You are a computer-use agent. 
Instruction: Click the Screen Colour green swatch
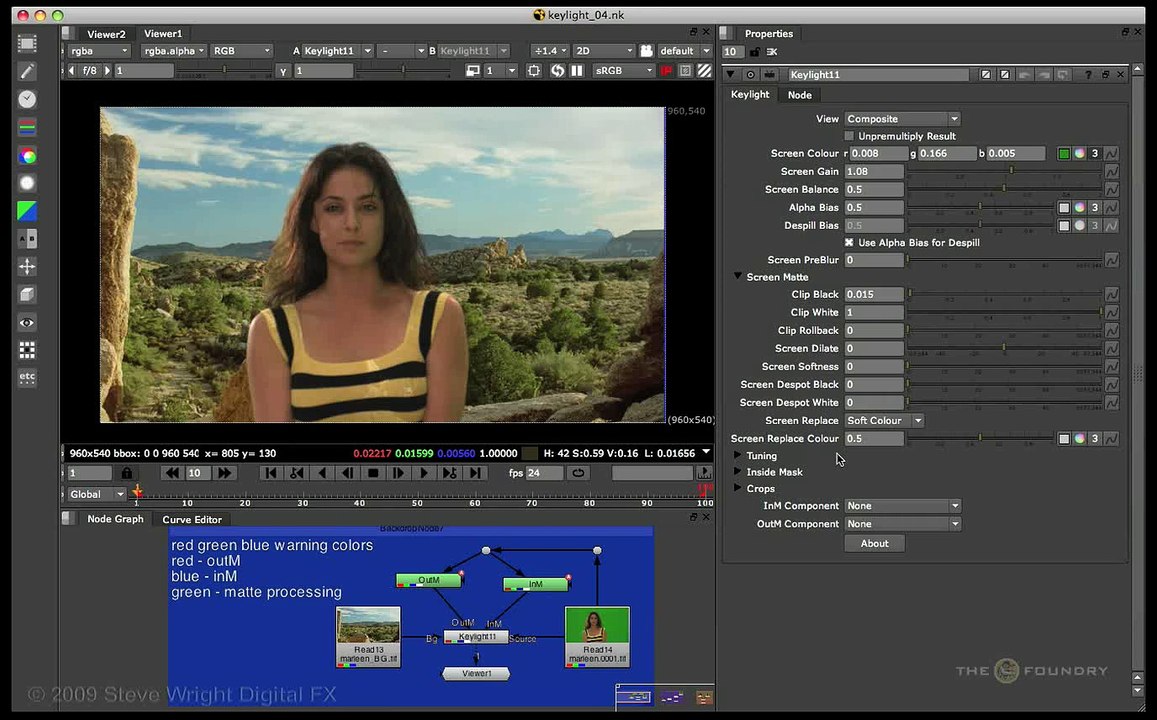1063,153
